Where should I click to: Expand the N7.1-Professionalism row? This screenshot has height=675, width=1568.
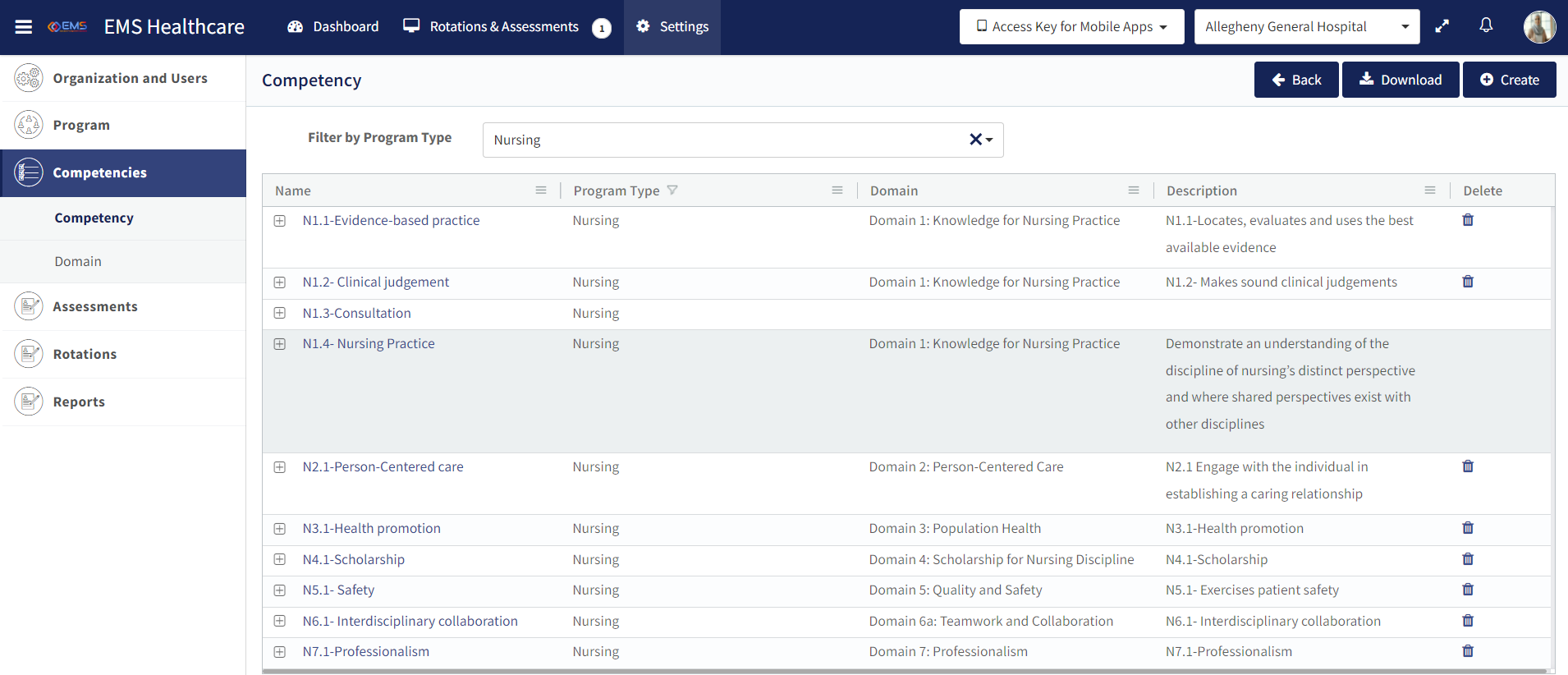pyautogui.click(x=280, y=652)
